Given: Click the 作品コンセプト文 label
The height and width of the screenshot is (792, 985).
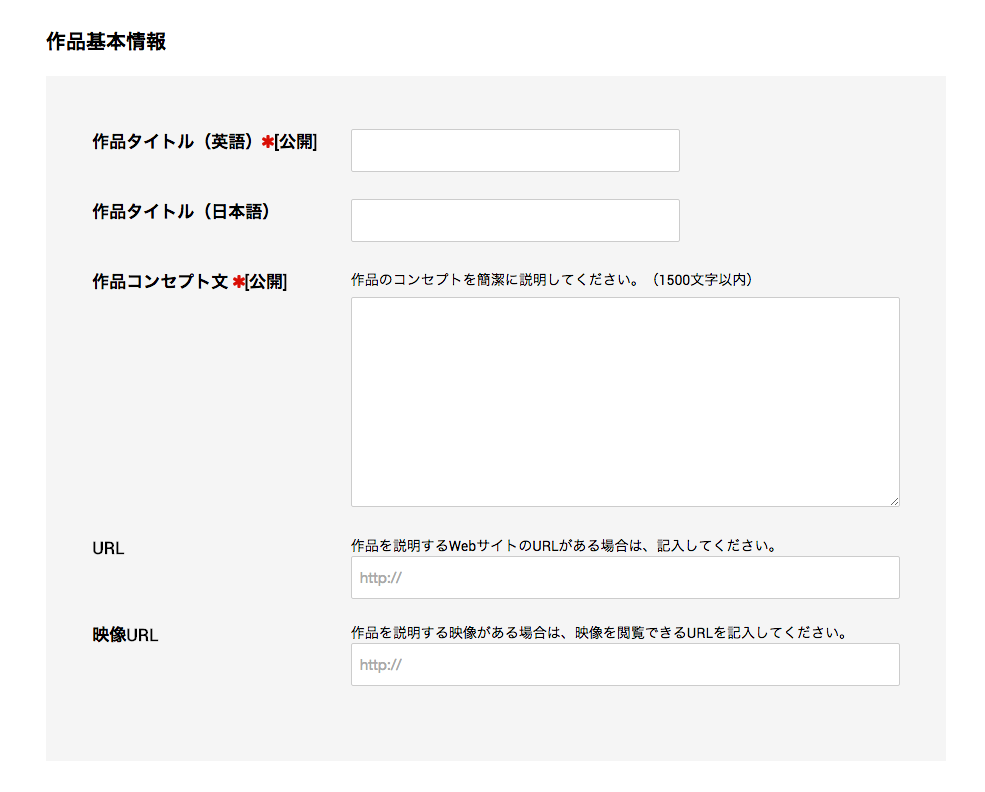Looking at the screenshot, I should [160, 282].
